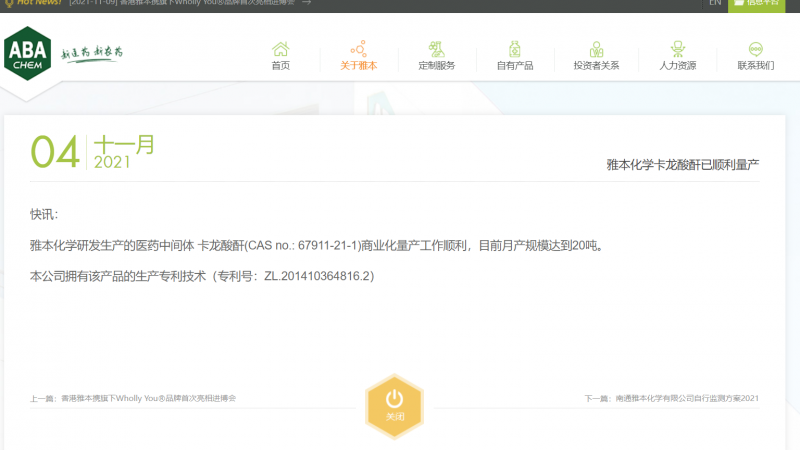Open the Hot News headline dated 2021-11-09
The image size is (800, 450).
(182, 3)
